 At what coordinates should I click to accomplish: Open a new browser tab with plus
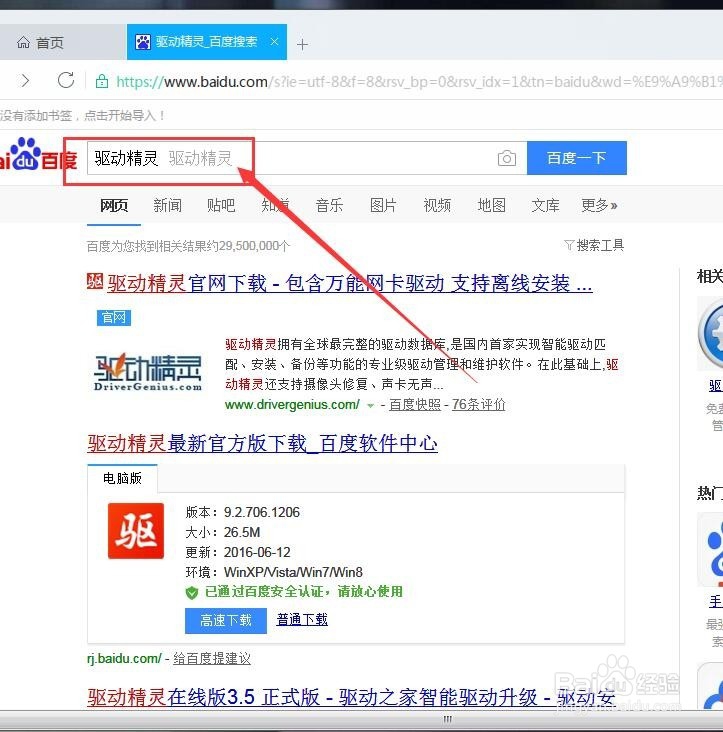pos(302,44)
